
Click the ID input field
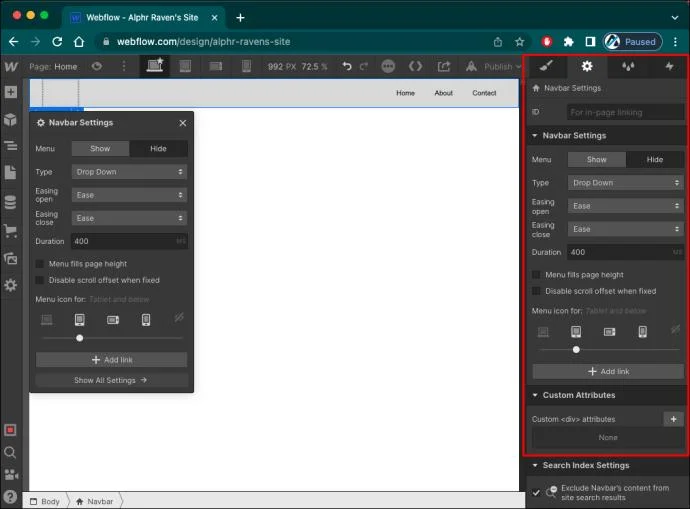point(625,112)
